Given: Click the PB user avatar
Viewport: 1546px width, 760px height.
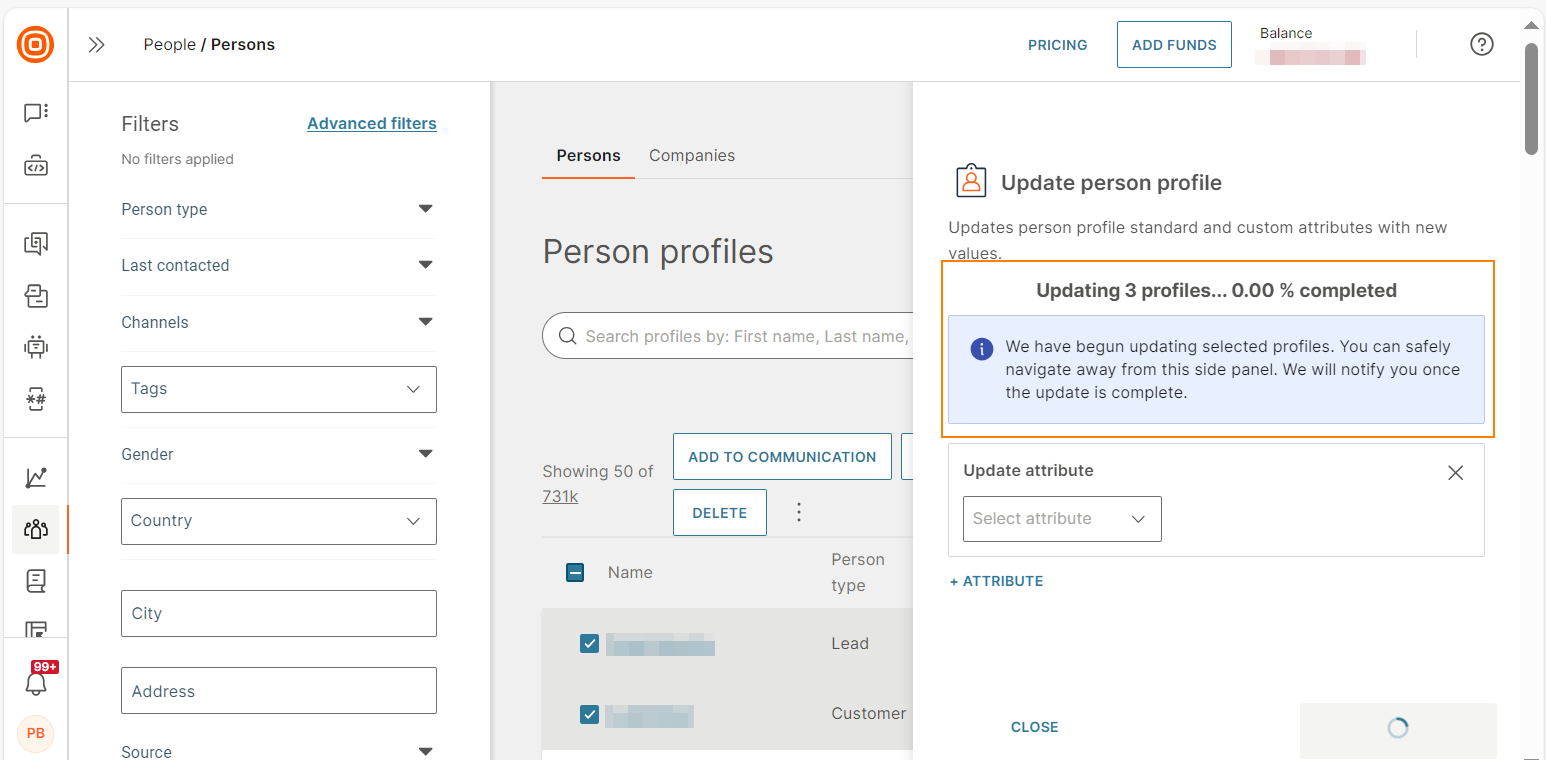Looking at the screenshot, I should 36,733.
